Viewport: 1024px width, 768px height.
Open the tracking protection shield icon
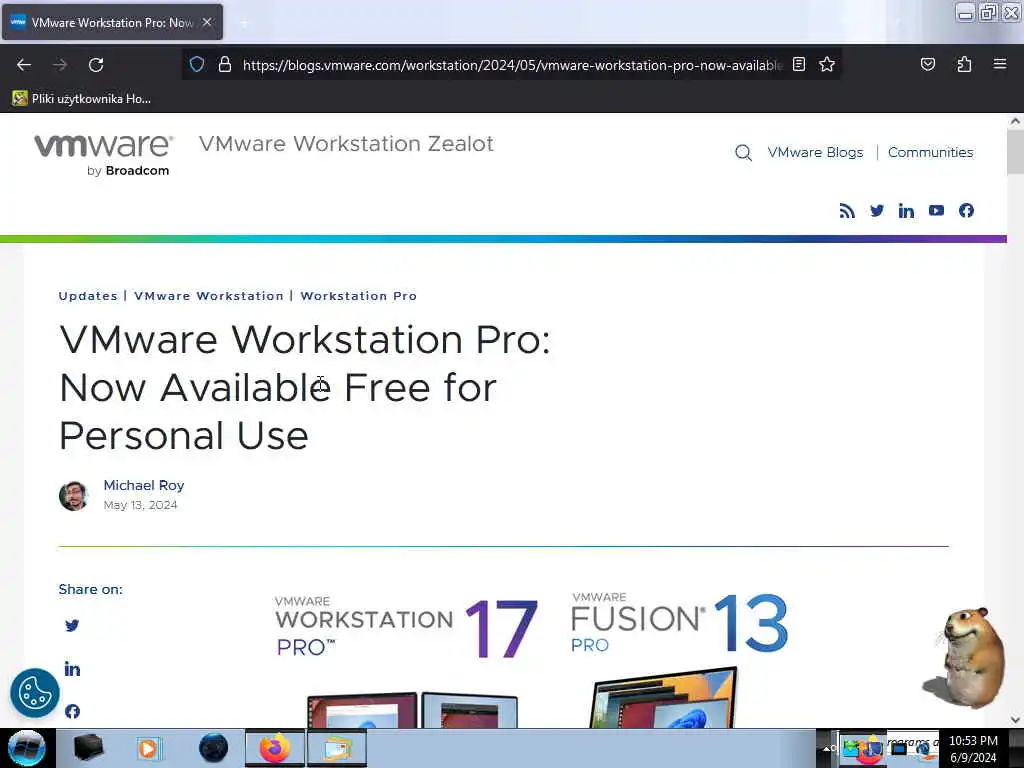[197, 64]
